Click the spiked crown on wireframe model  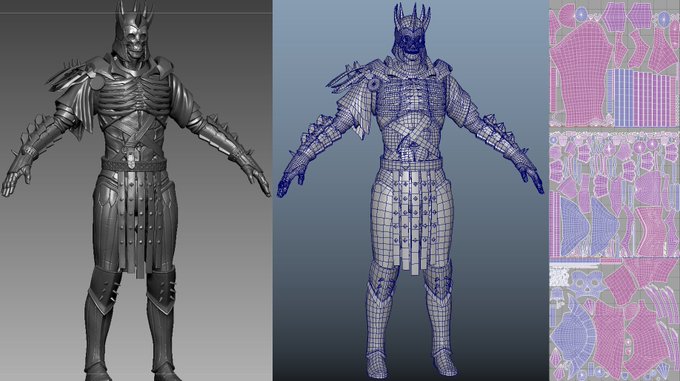coord(412,17)
